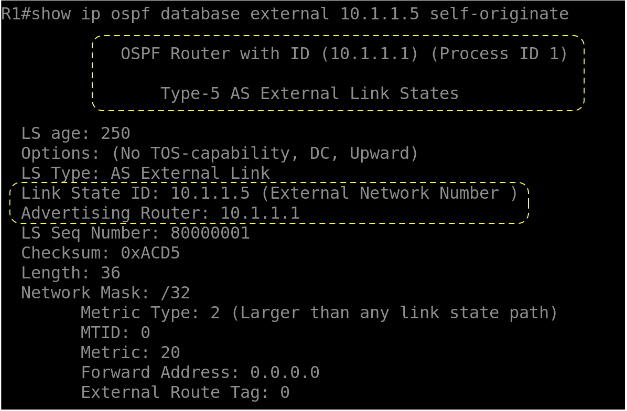Click the Type-5 AS External Link States heading
Screen dimensions: 627x411
click(x=309, y=93)
